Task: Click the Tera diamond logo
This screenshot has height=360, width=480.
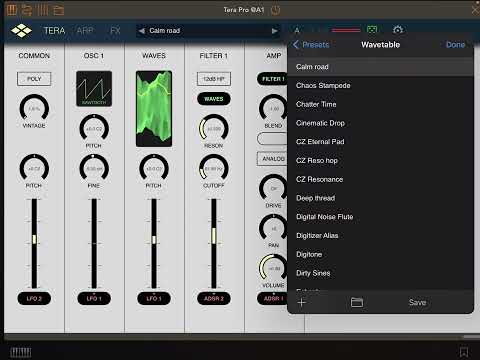Action: pos(21,31)
